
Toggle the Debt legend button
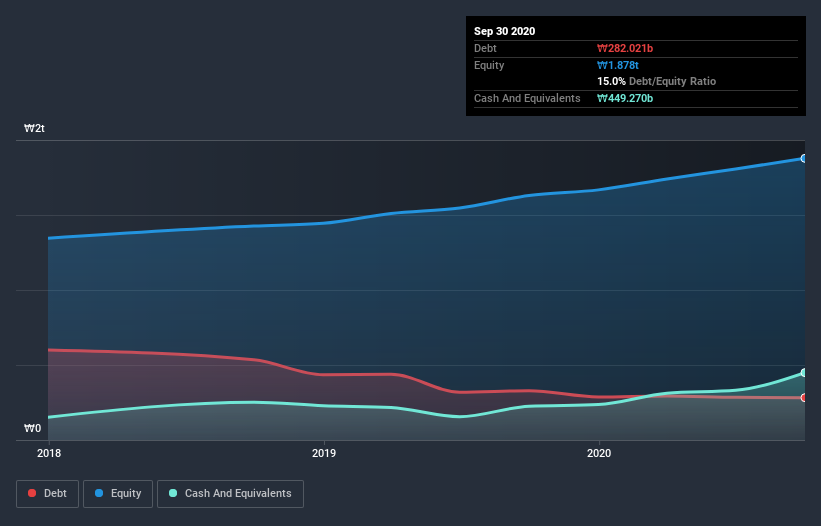coord(47,494)
